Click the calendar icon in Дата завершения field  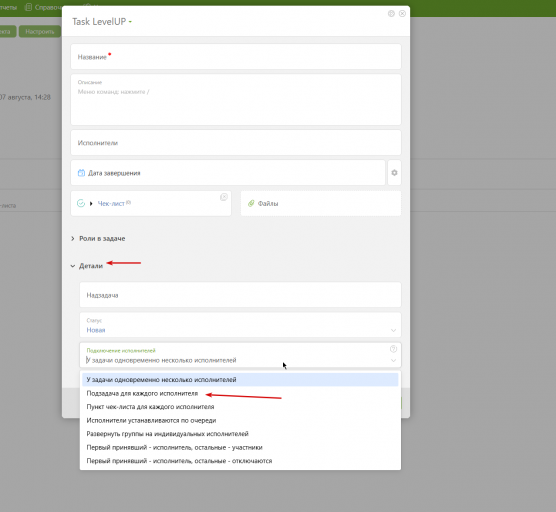[81, 173]
